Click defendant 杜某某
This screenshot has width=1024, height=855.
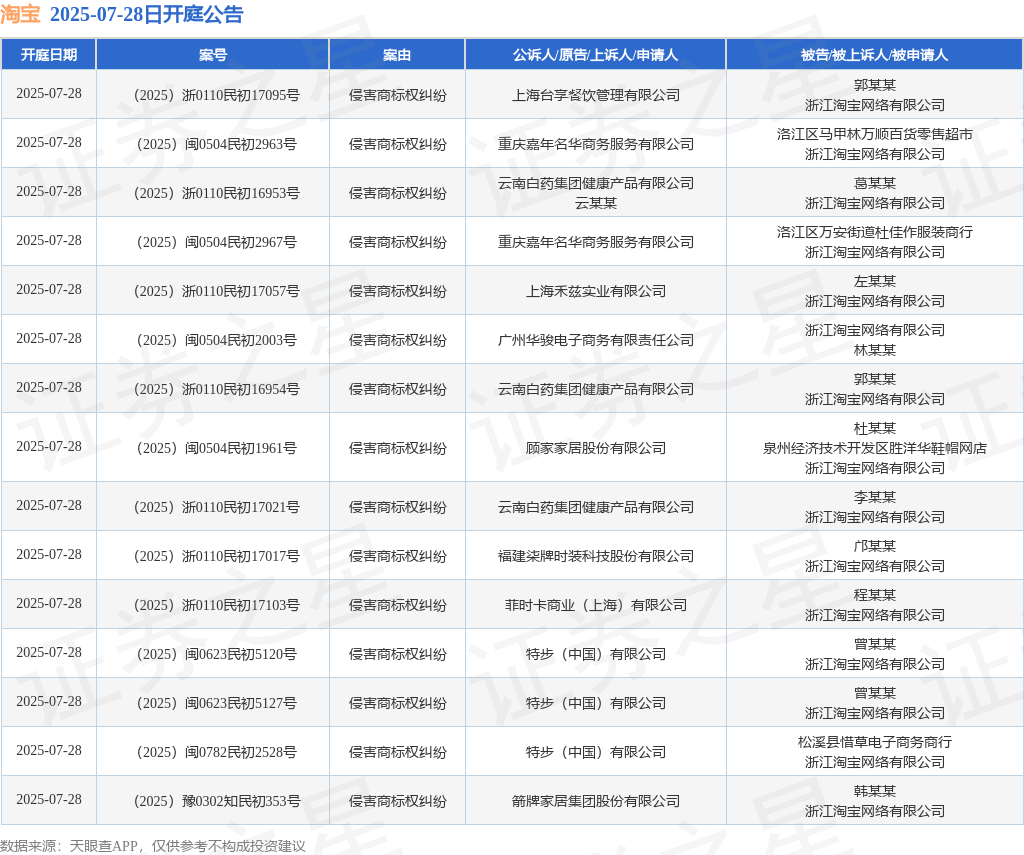point(874,428)
